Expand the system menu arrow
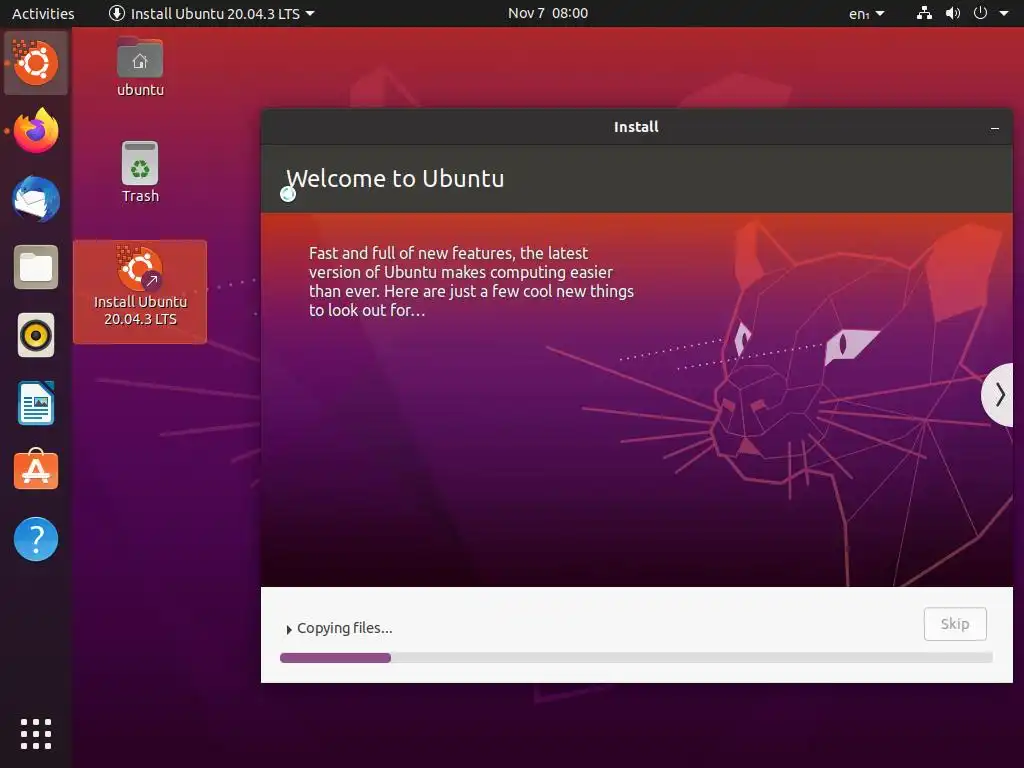Screen dimensions: 1024x768 point(1004,13)
